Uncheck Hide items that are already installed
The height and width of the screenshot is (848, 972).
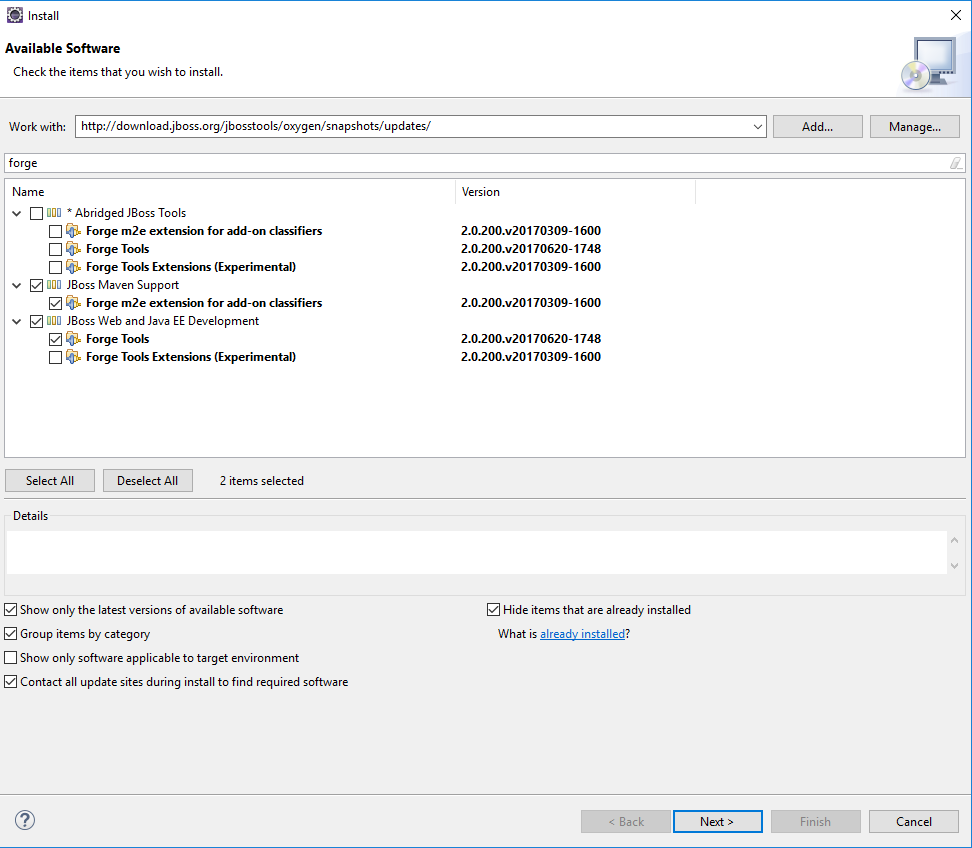pos(494,610)
